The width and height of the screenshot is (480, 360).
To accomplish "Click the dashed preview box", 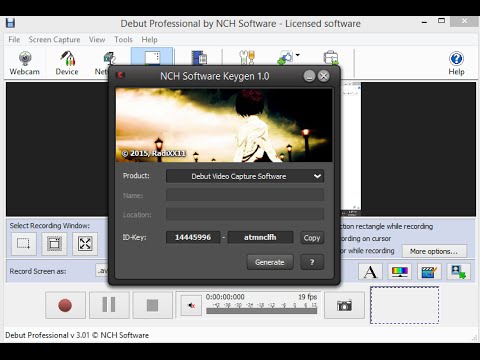I will coord(404,305).
